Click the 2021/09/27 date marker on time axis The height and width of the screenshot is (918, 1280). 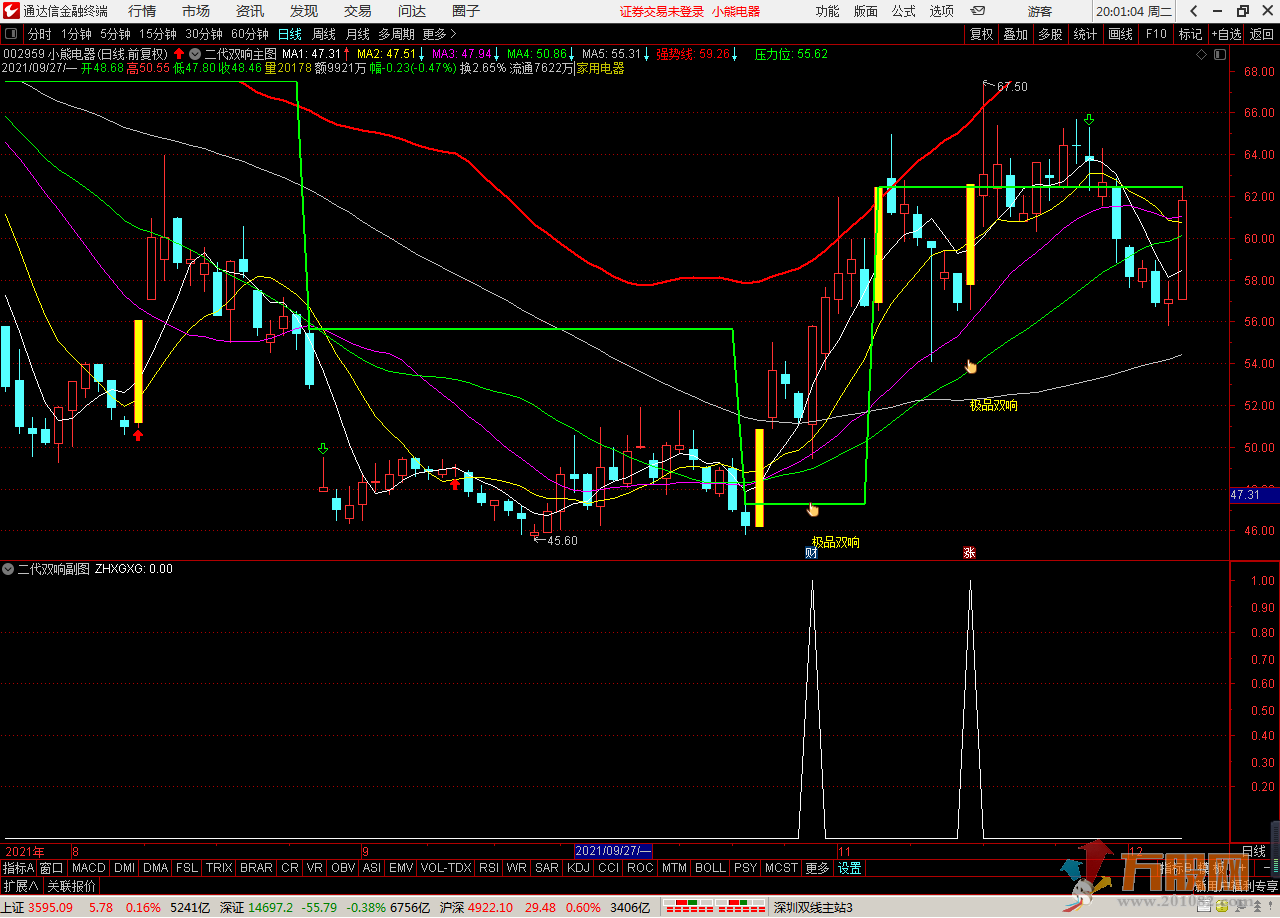click(613, 851)
